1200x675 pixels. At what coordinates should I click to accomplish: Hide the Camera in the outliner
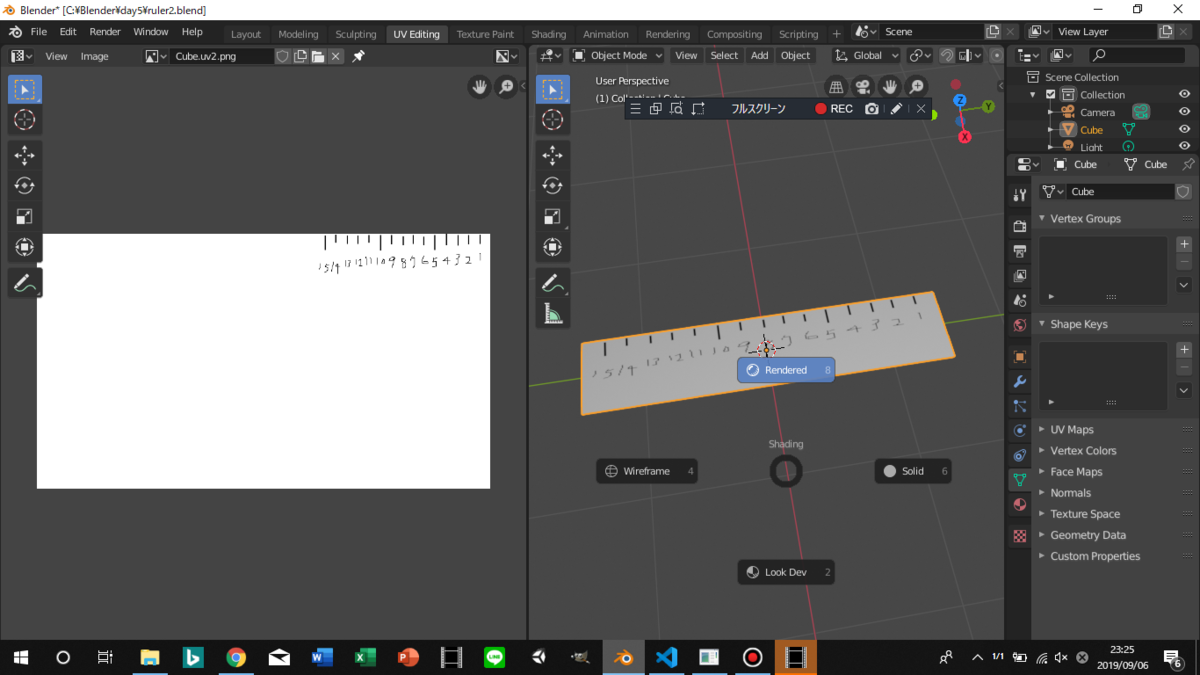(x=1185, y=112)
